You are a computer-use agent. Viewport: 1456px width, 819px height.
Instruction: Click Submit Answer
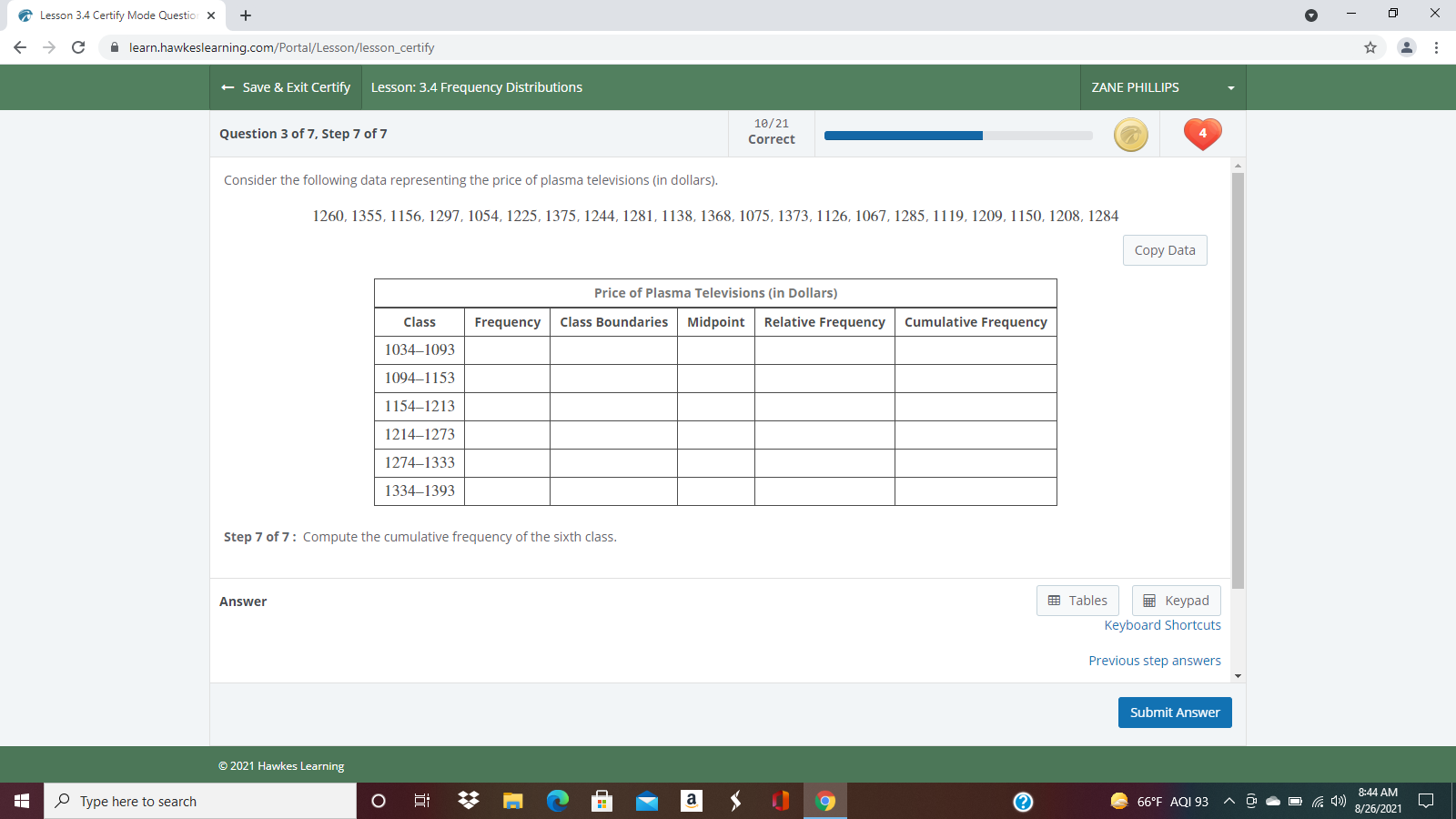click(1174, 713)
